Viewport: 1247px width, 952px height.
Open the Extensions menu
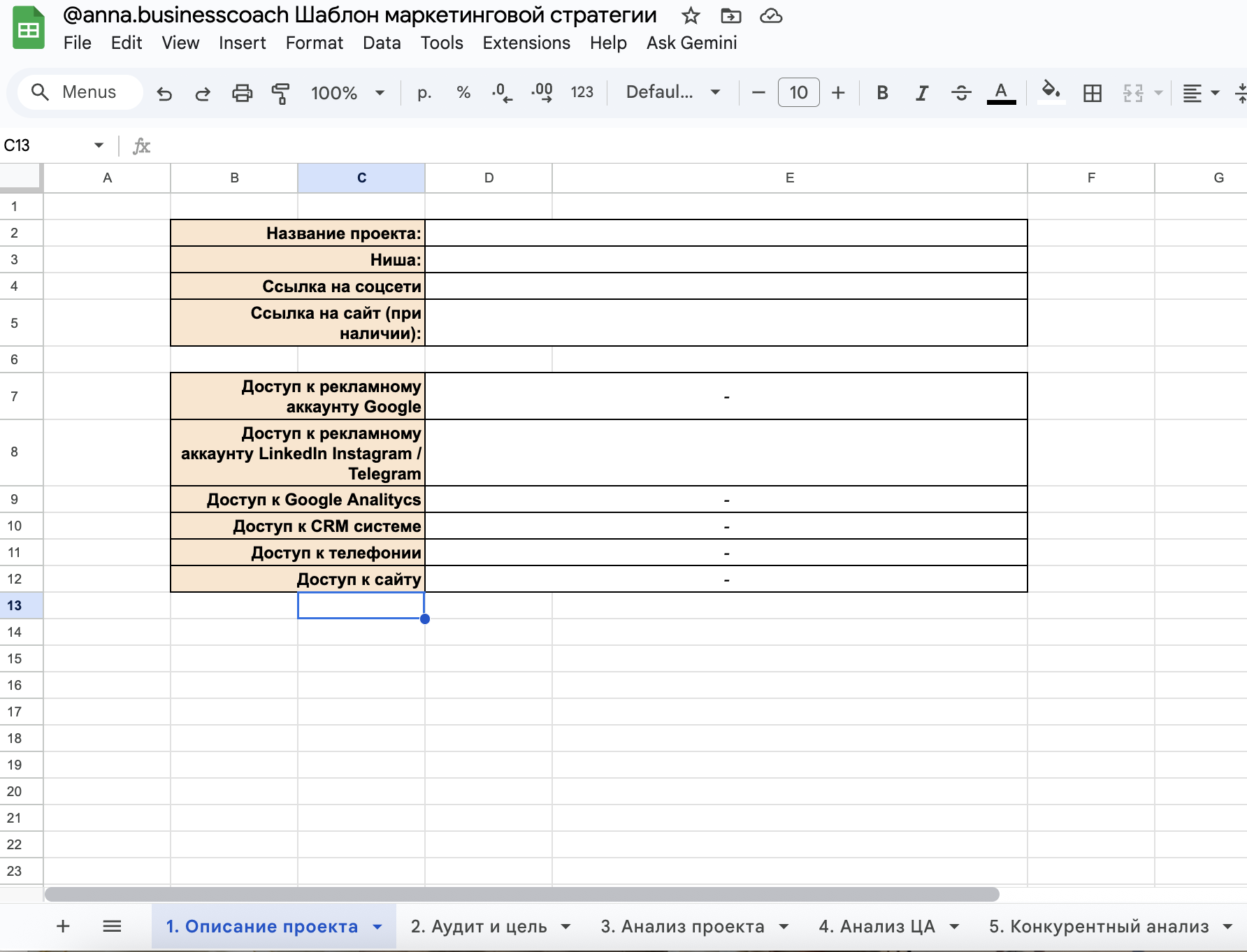(526, 43)
